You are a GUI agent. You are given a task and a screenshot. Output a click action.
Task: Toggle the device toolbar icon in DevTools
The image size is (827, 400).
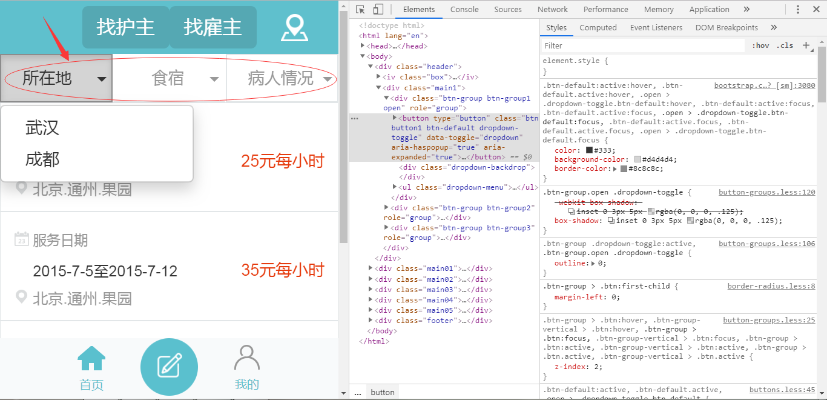click(x=380, y=9)
